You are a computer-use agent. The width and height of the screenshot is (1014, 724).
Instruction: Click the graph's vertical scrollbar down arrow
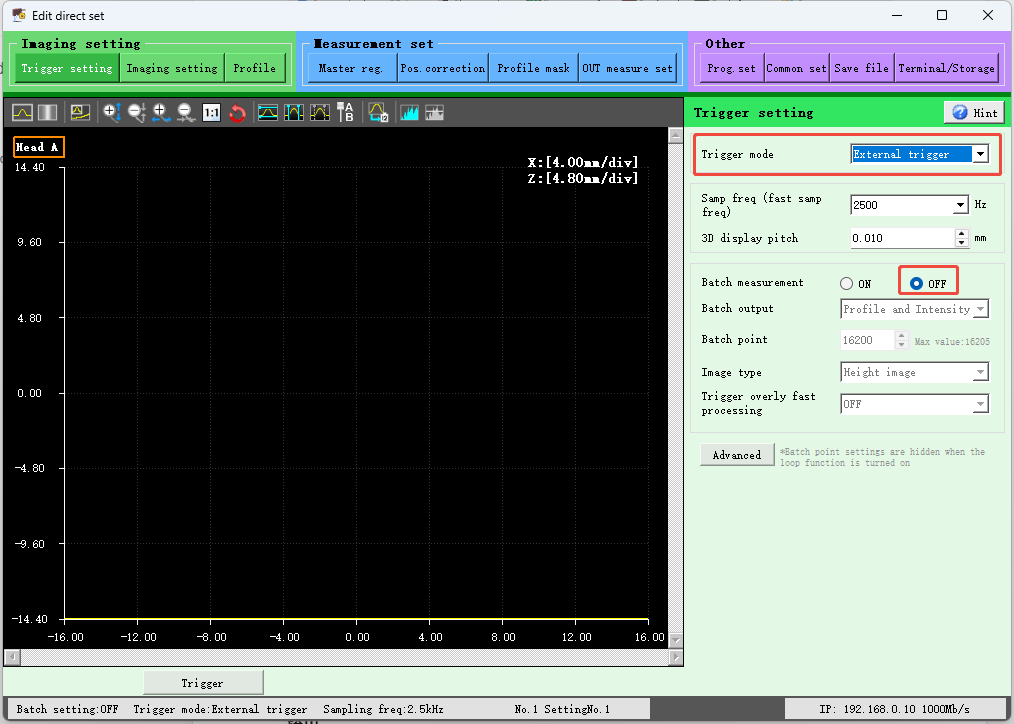[x=676, y=641]
